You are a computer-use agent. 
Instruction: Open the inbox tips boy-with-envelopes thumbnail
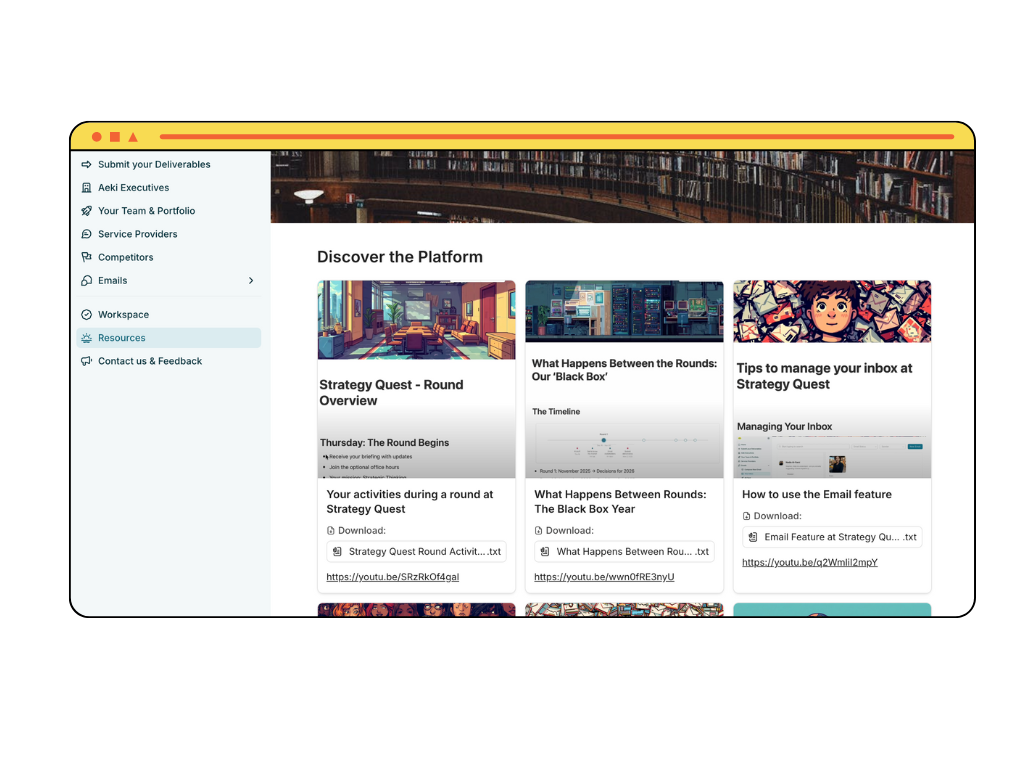832,312
